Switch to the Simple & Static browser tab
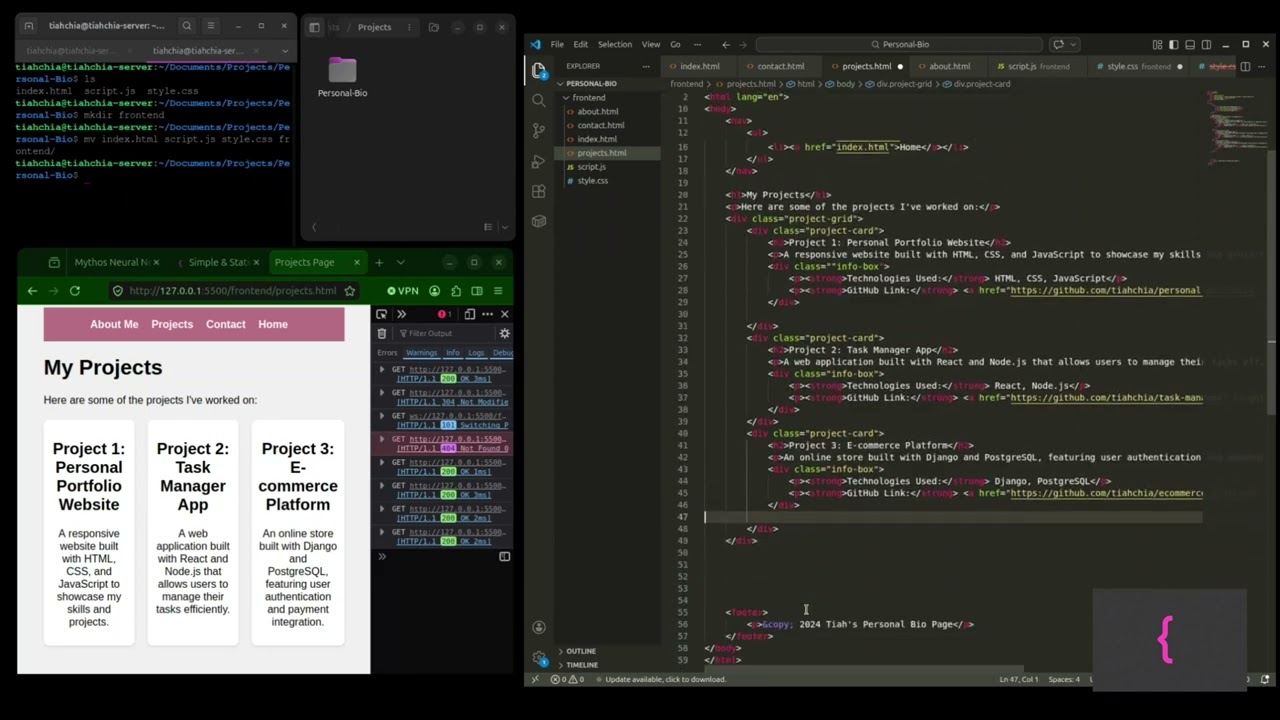Viewport: 1280px width, 720px height. [219, 262]
